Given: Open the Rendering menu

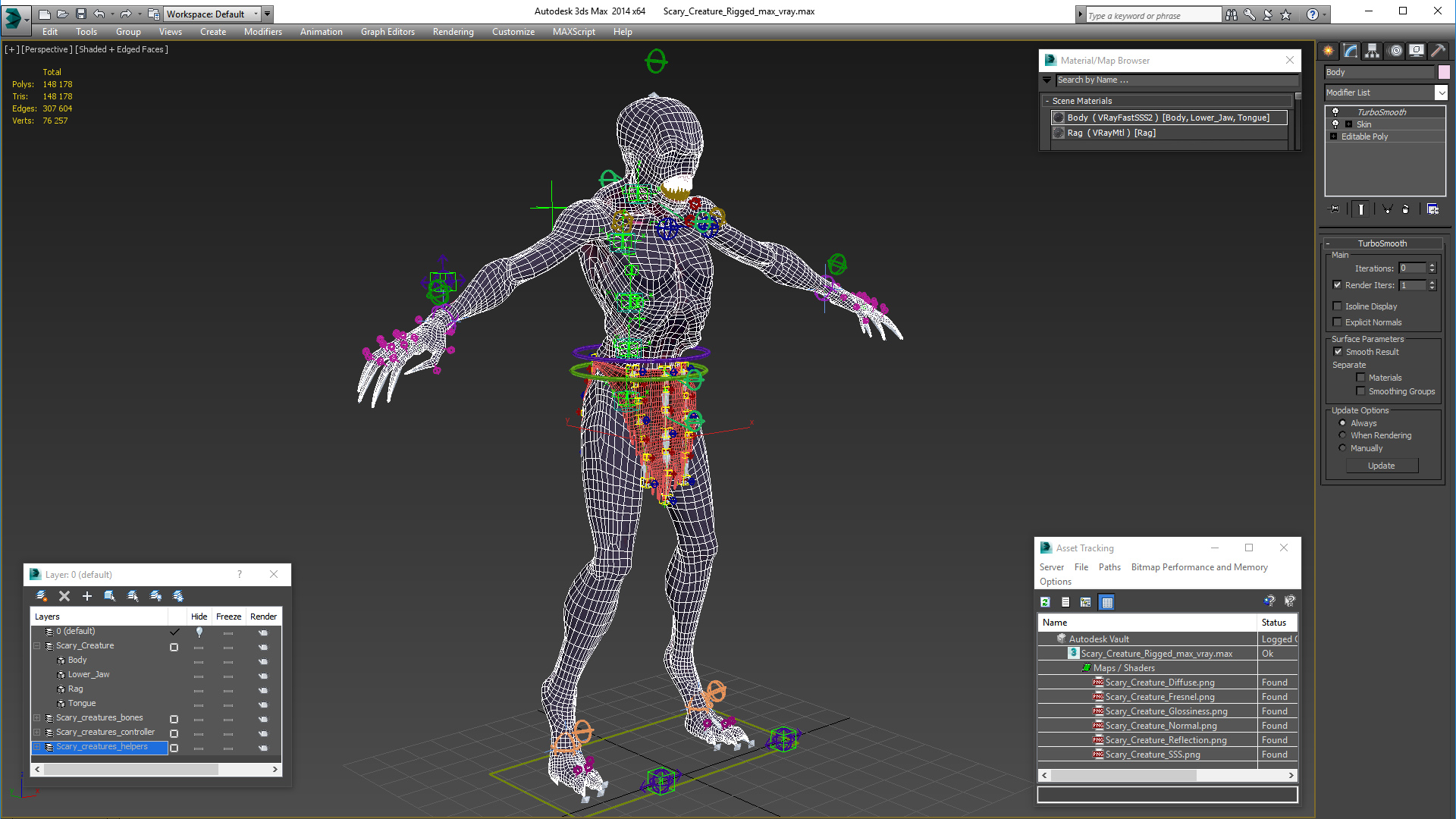Looking at the screenshot, I should tap(453, 32).
